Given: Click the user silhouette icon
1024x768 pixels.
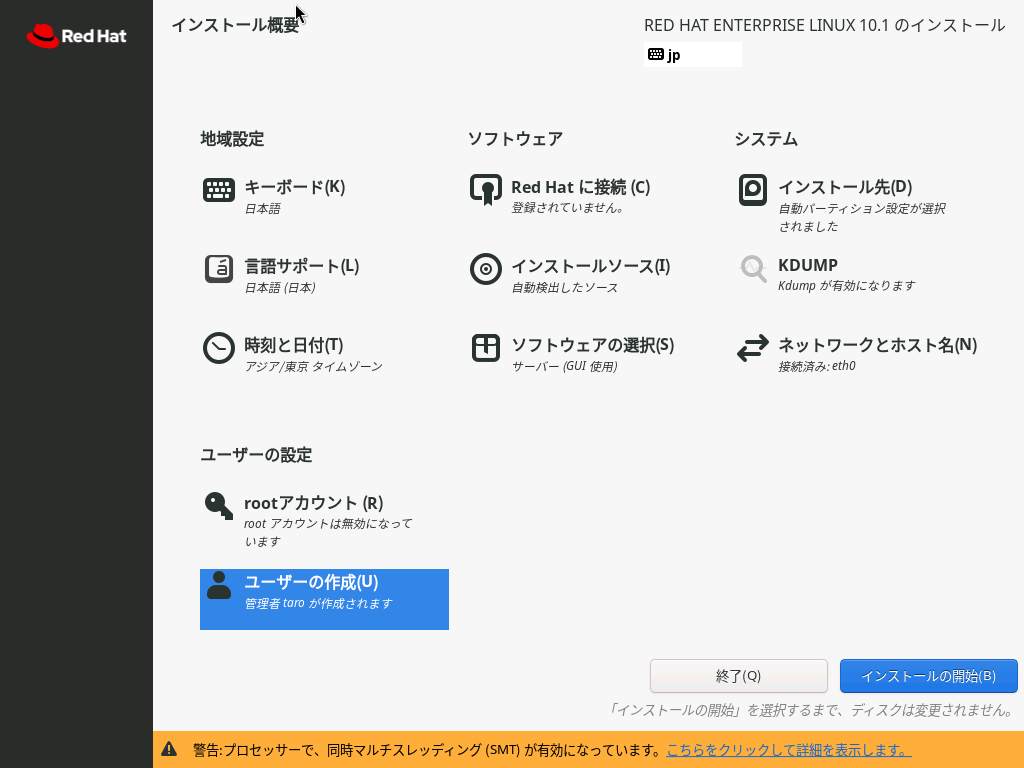Looking at the screenshot, I should tap(219, 585).
